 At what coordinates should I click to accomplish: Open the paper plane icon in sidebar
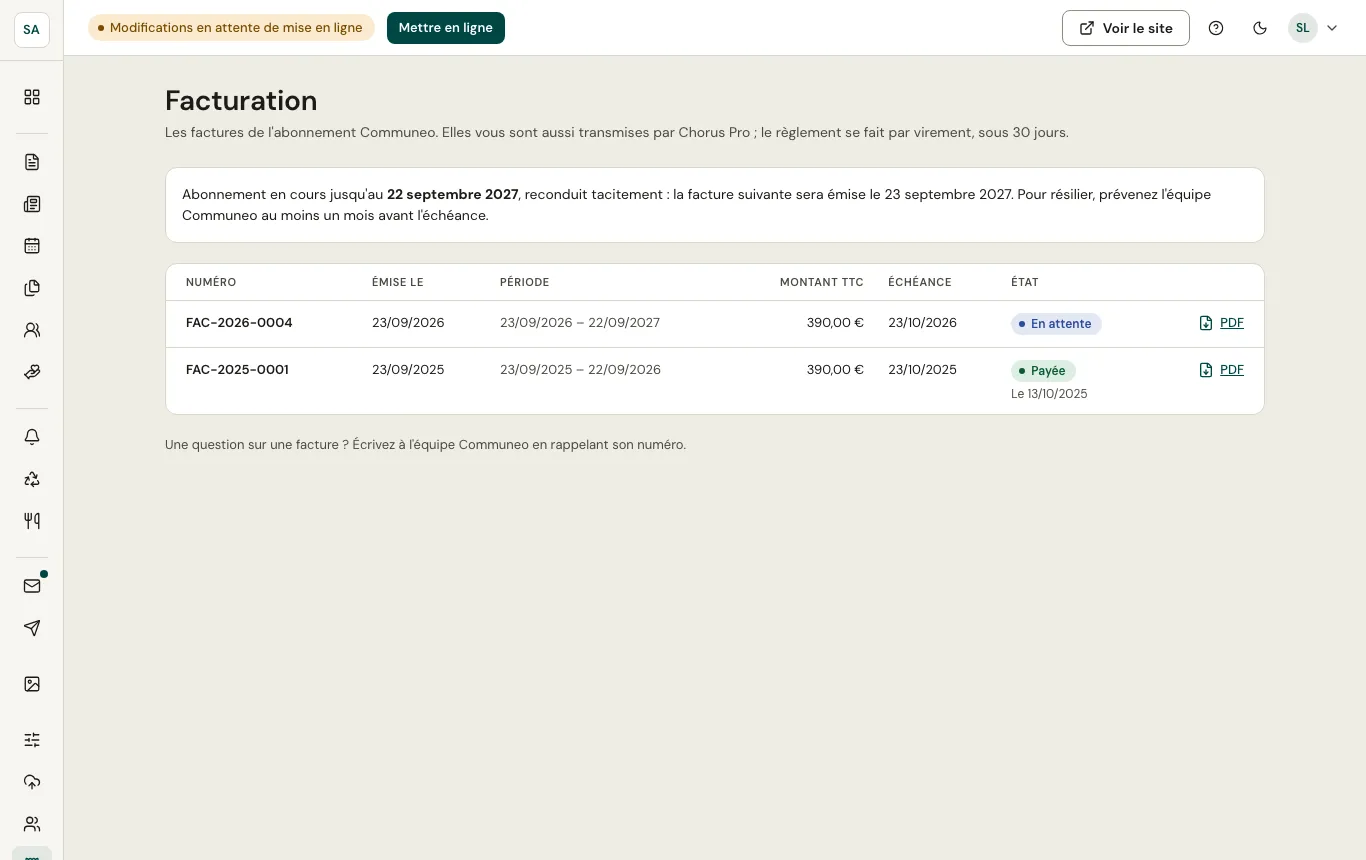pyautogui.click(x=32, y=628)
